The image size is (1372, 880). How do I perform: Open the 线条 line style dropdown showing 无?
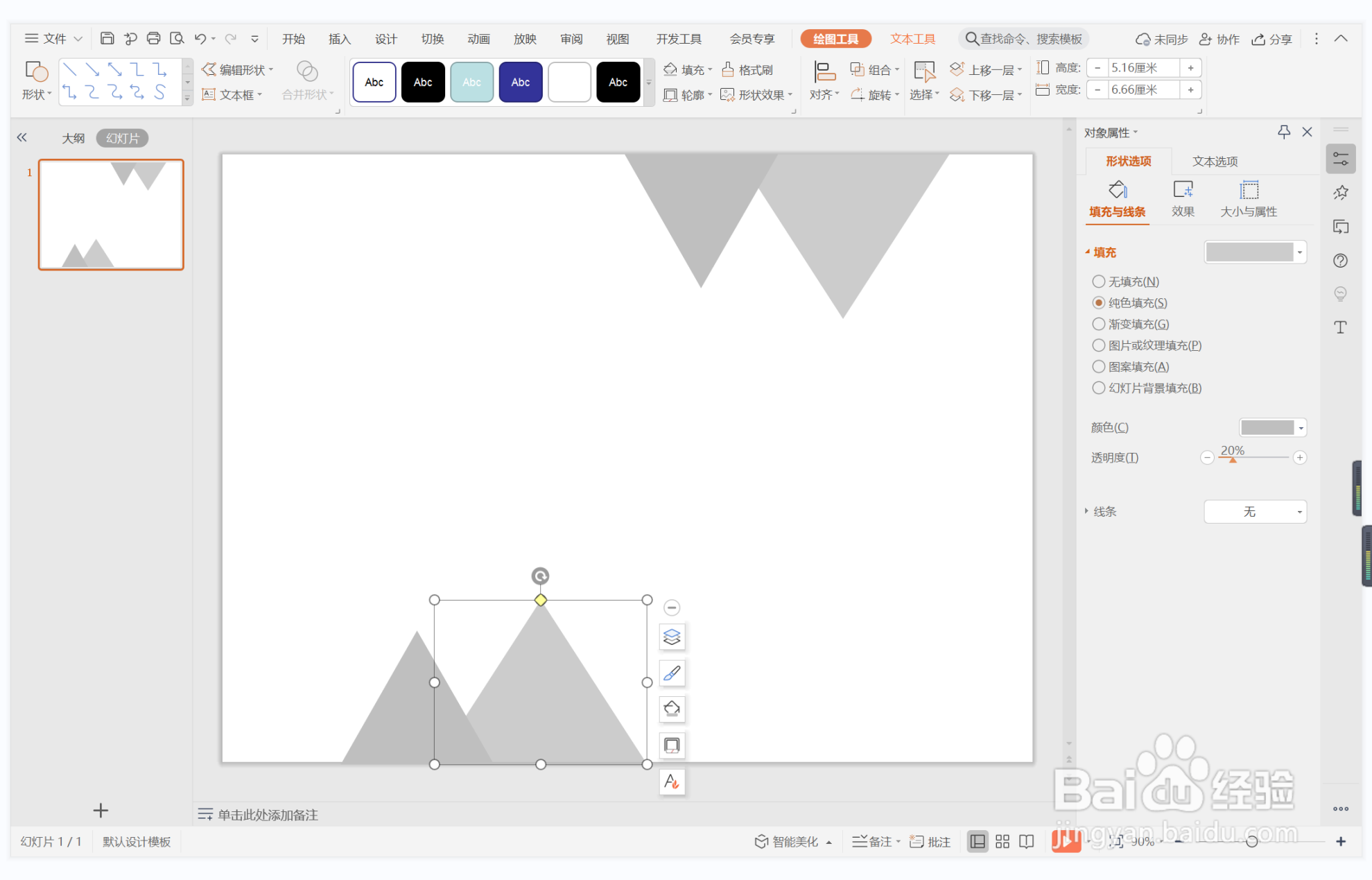click(1255, 511)
